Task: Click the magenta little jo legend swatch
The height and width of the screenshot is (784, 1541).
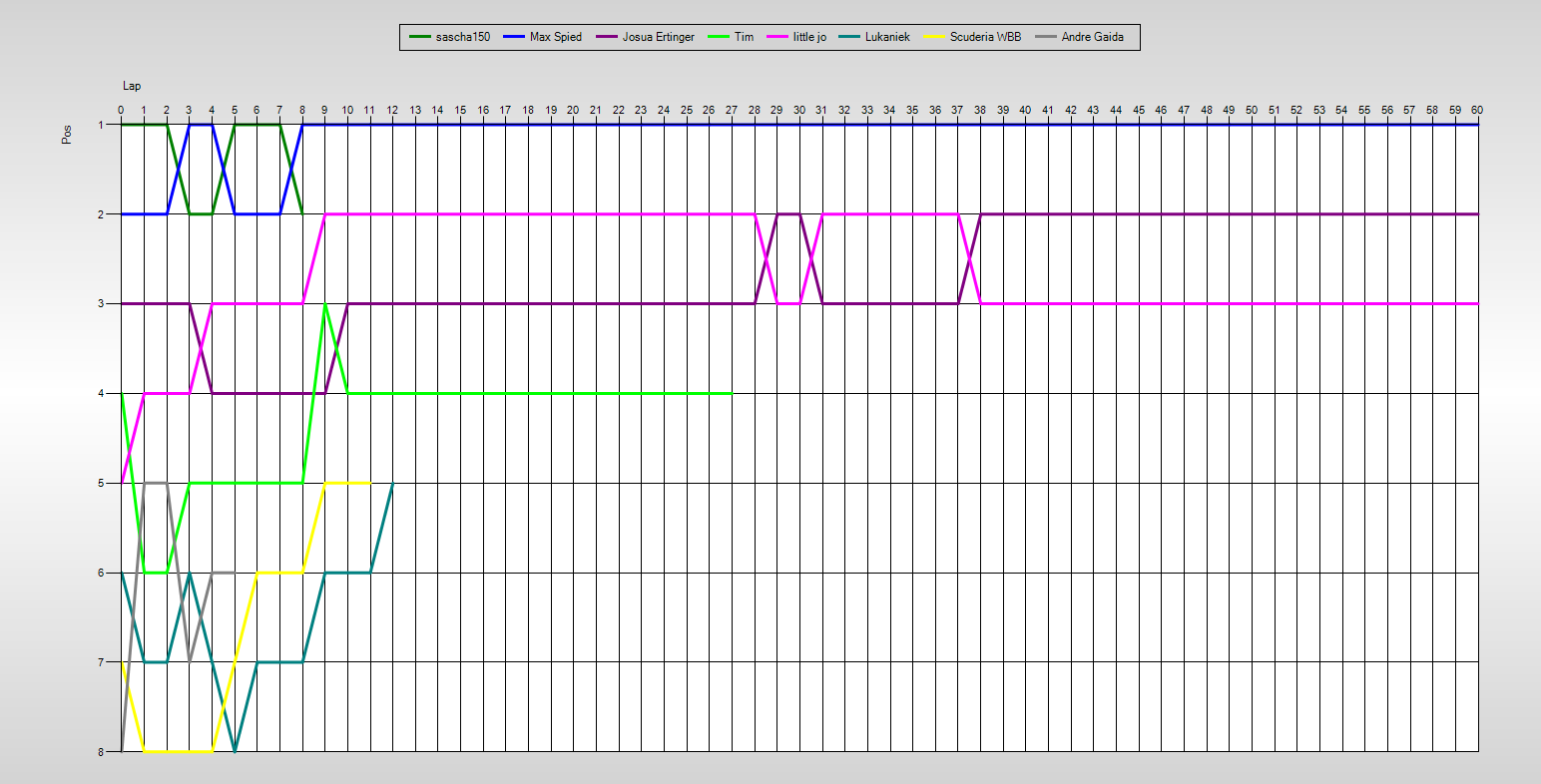Action: [777, 37]
